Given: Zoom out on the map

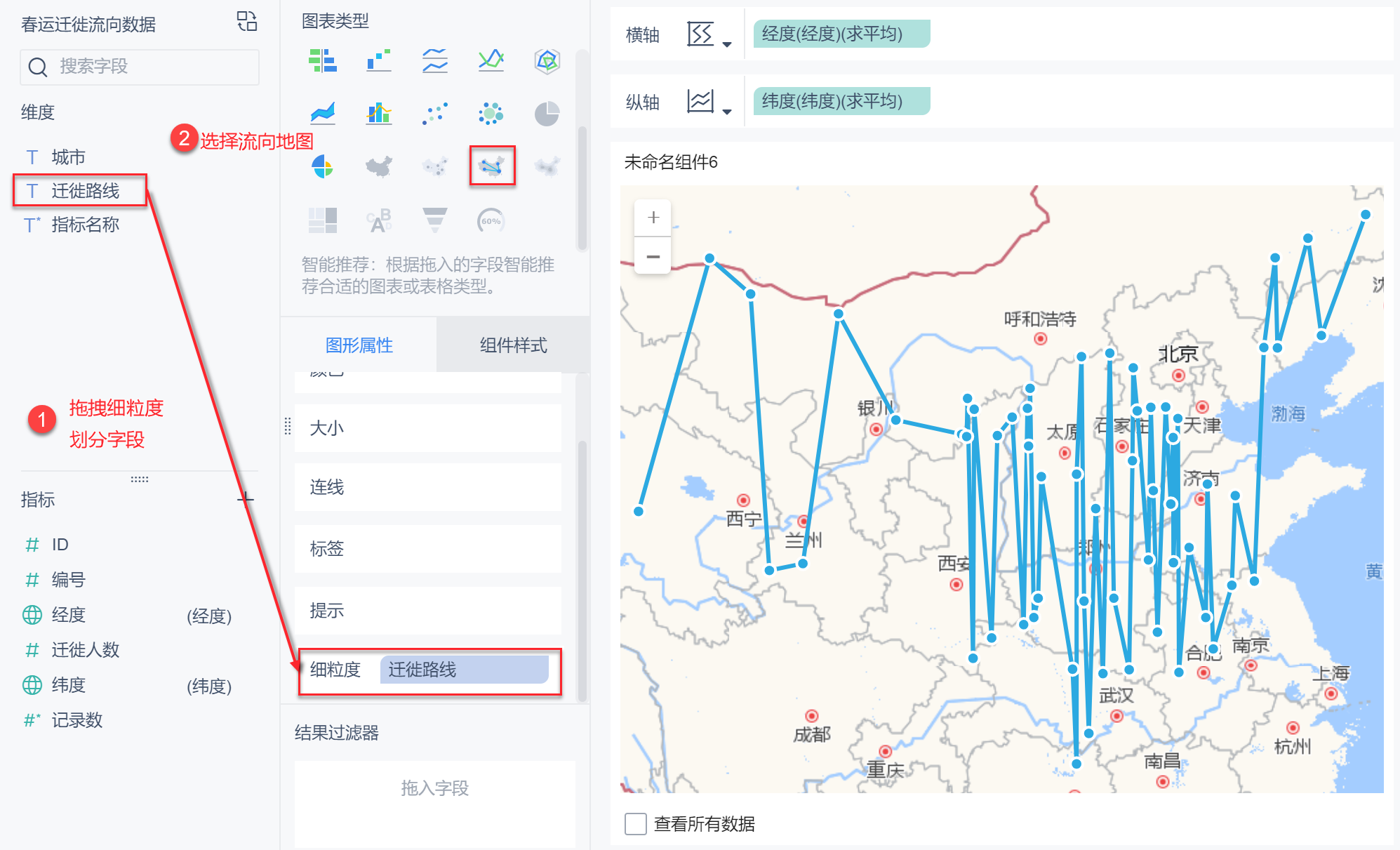Looking at the screenshot, I should point(653,257).
